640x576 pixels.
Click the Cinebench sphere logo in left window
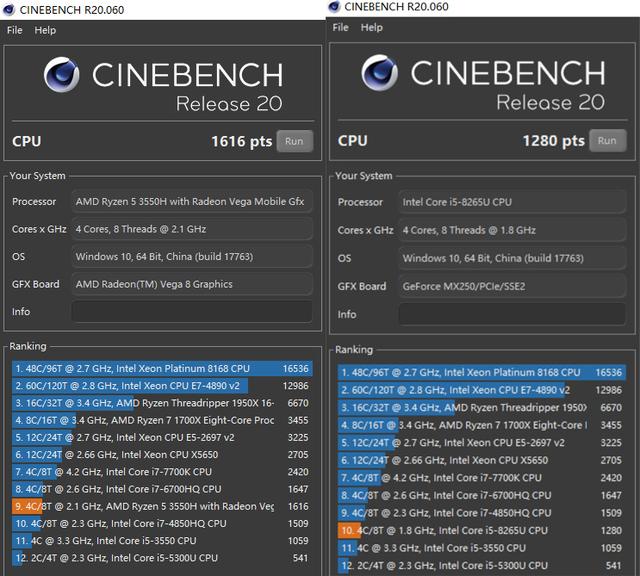[x=62, y=75]
